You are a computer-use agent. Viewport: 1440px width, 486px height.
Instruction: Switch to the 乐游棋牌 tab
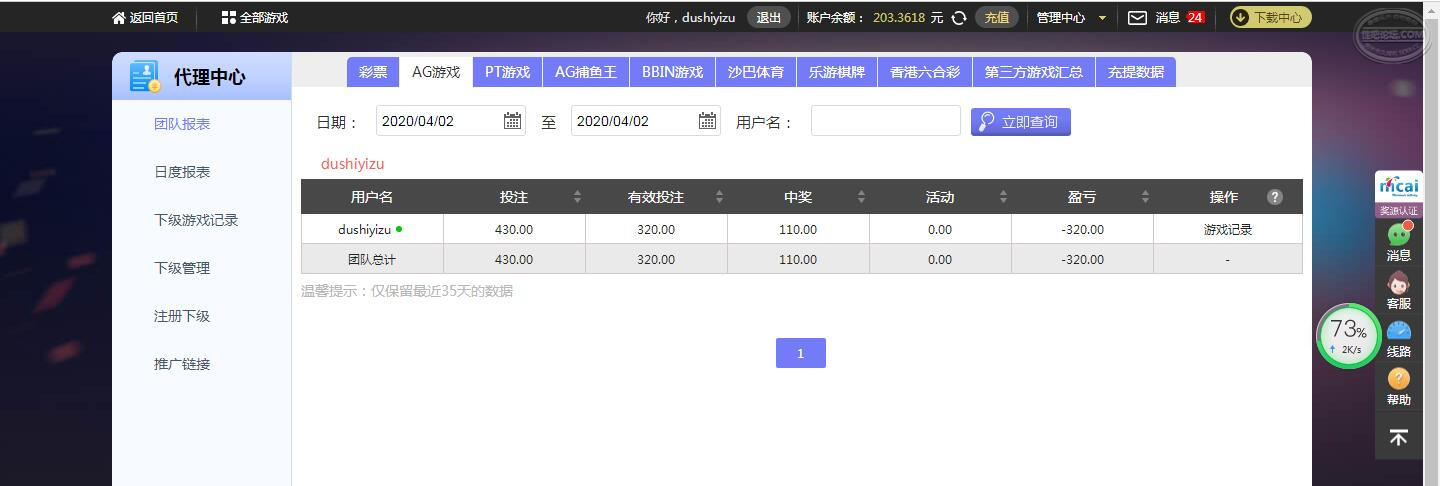coord(837,72)
